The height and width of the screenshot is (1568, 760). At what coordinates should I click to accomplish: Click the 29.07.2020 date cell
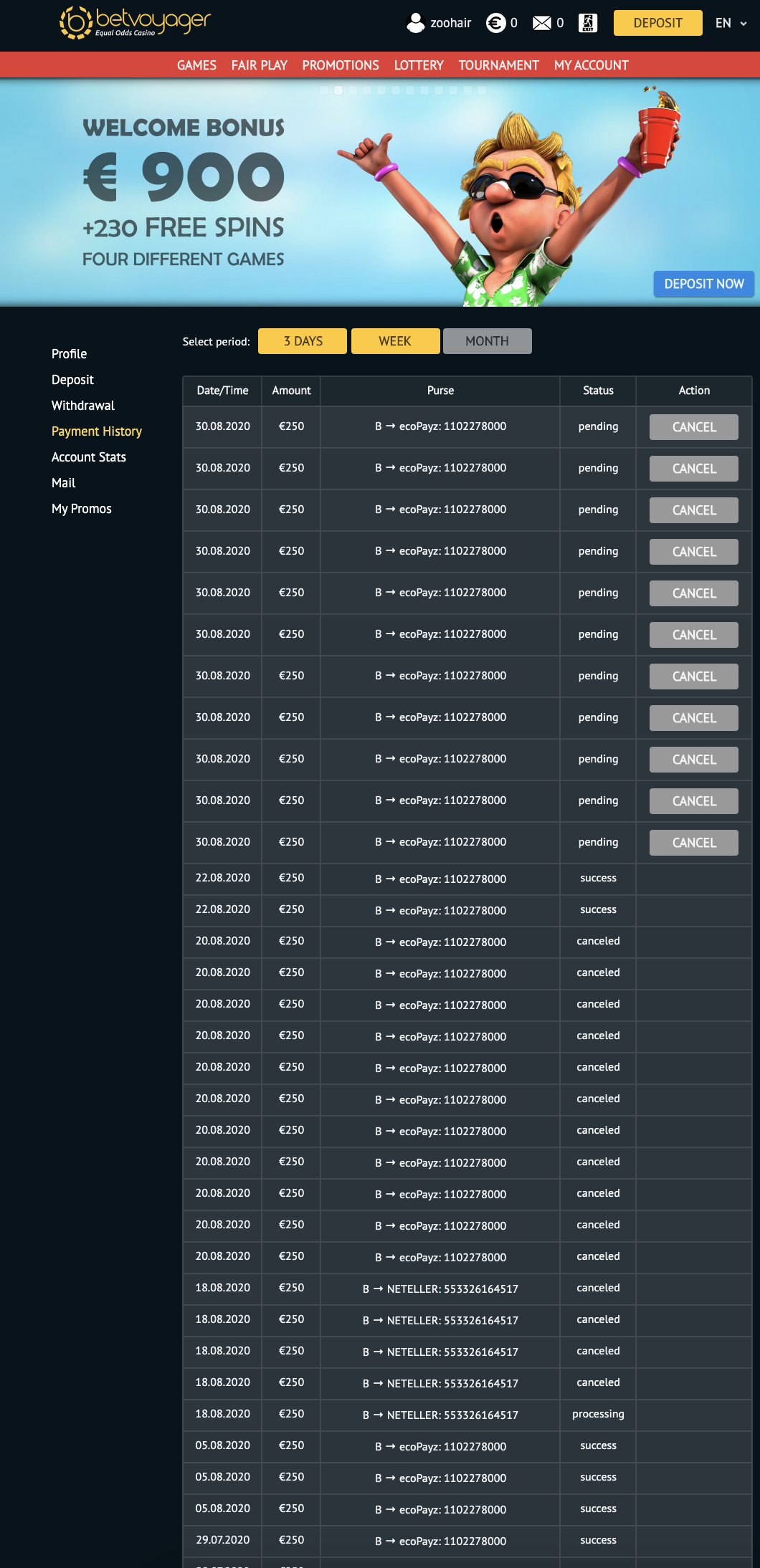pos(222,1540)
